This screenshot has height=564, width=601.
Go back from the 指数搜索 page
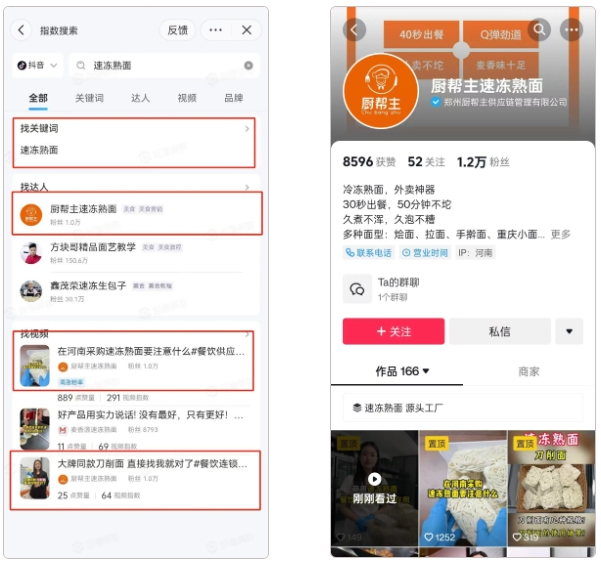21,30
